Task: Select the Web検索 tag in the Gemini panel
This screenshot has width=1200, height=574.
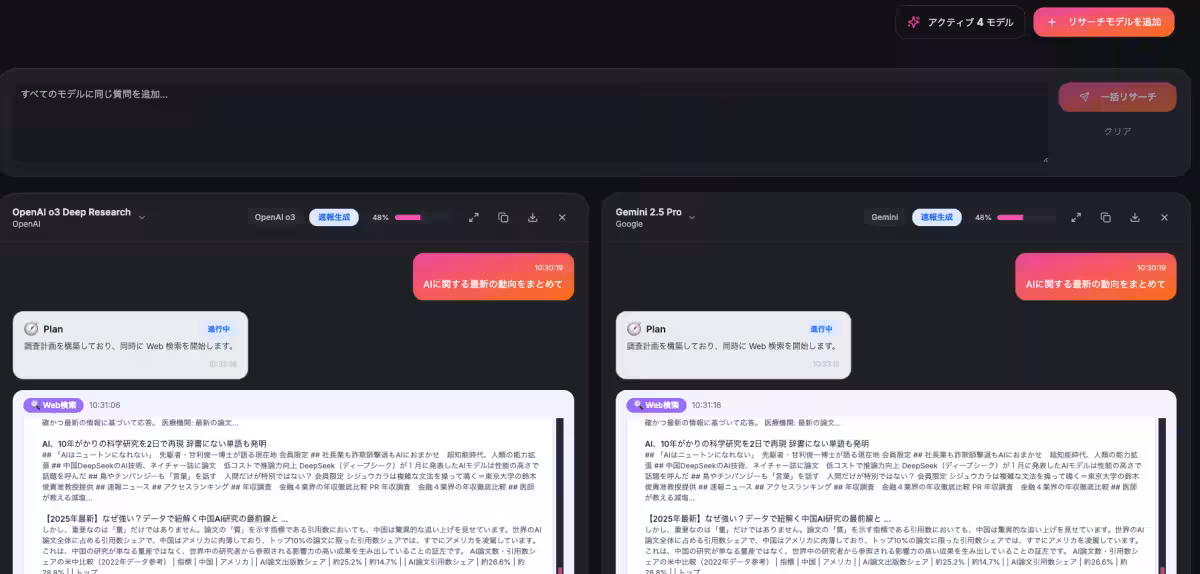Action: 656,405
